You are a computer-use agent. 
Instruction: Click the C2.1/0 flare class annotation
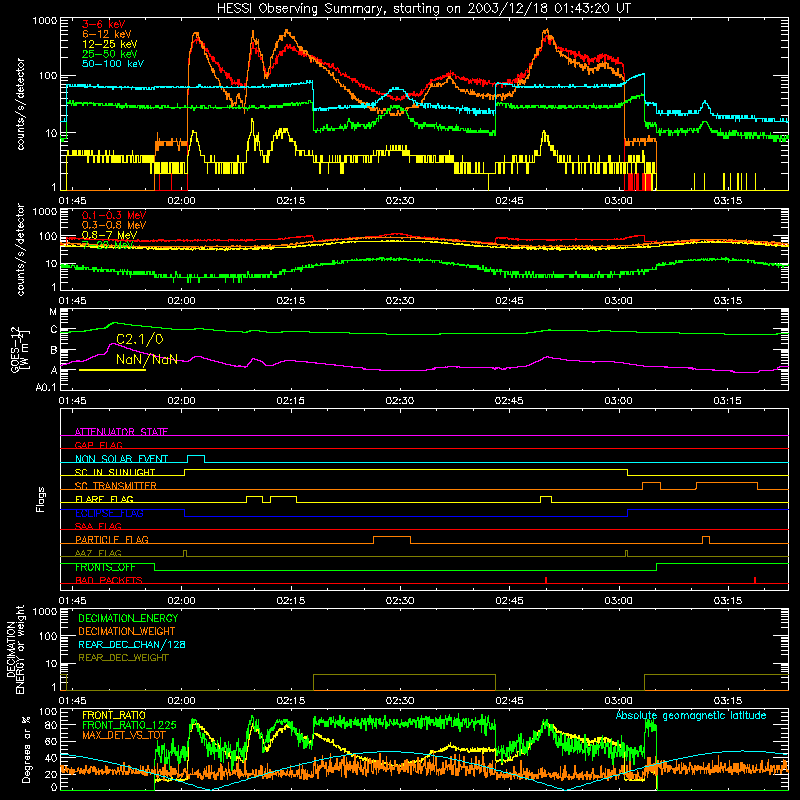click(140, 339)
